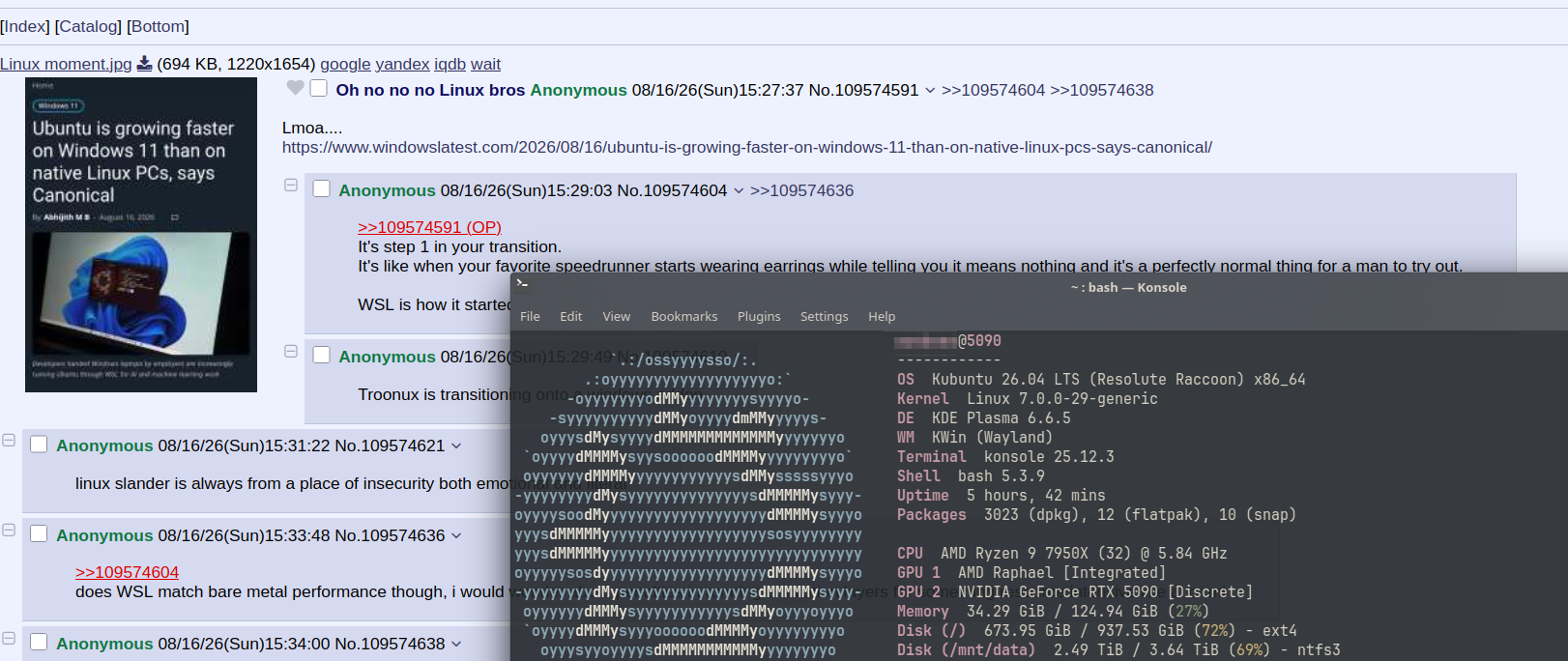Screen dimensions: 1568x661
Task: Tick the checkbox of post 109574621
Action: pos(39,444)
